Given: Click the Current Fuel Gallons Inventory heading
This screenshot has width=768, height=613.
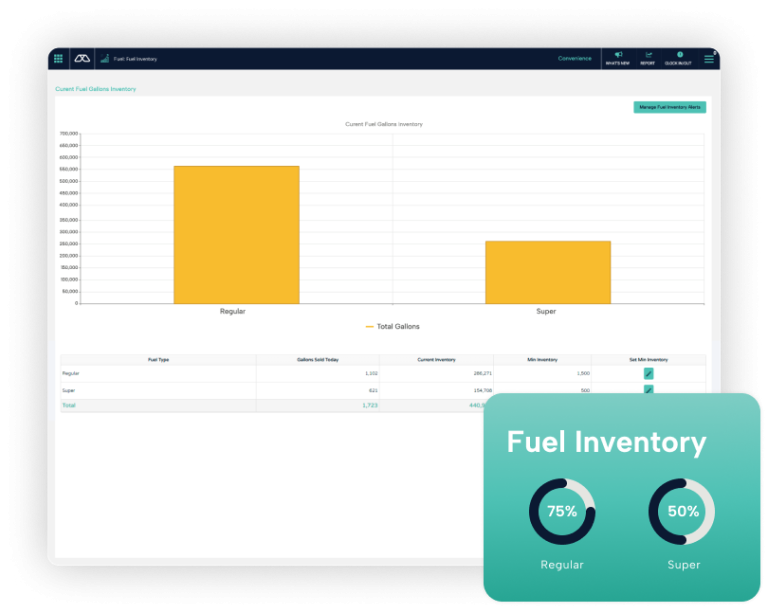Looking at the screenshot, I should pos(96,89).
